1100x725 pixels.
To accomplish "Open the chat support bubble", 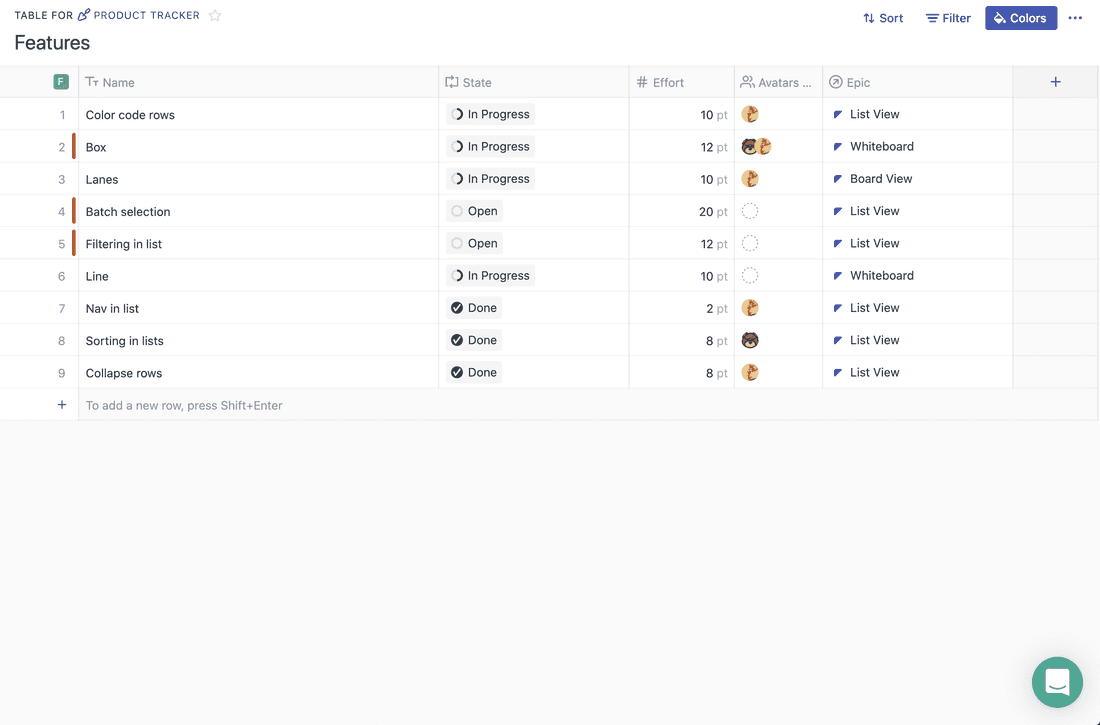I will (x=1057, y=682).
